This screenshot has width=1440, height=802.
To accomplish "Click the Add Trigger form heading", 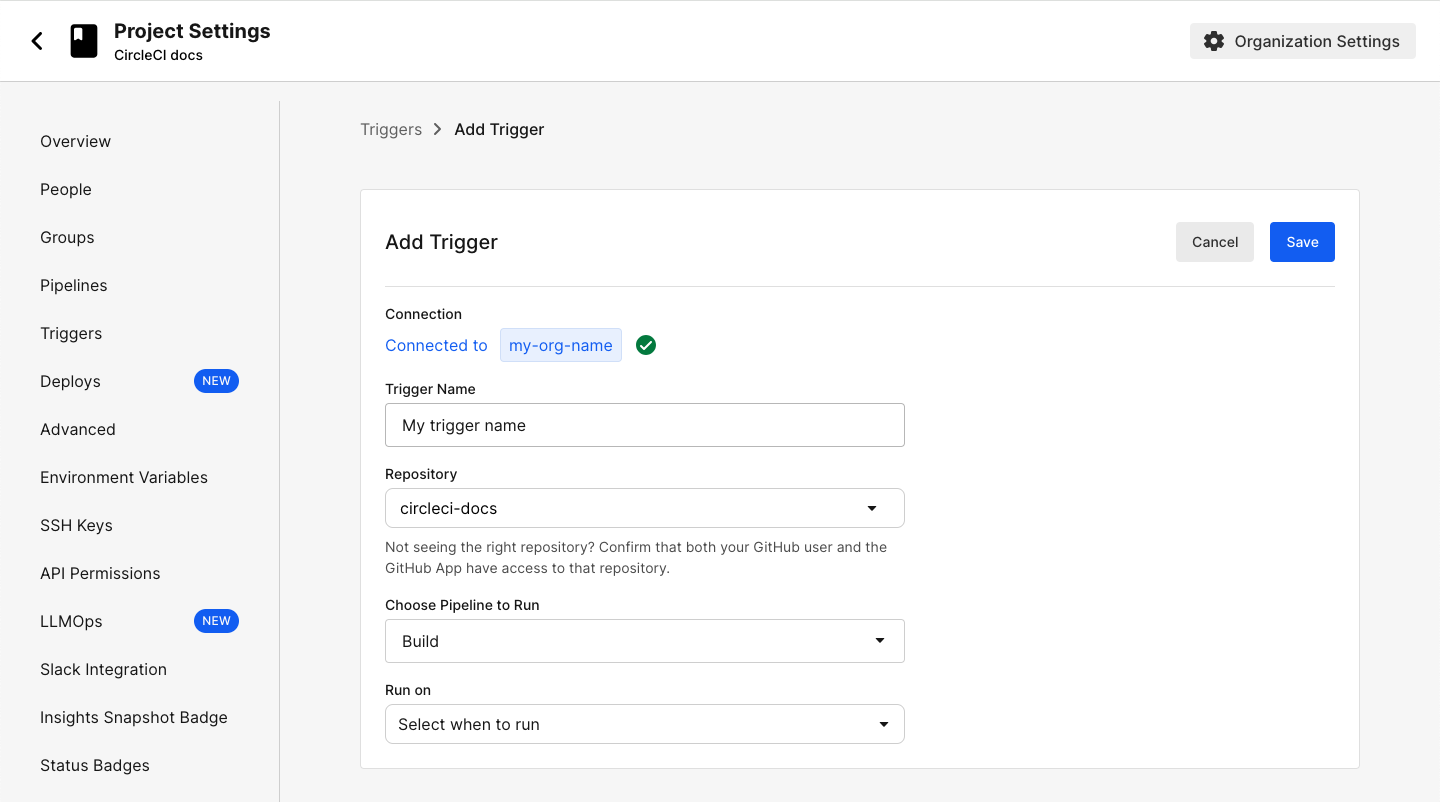I will (x=441, y=242).
